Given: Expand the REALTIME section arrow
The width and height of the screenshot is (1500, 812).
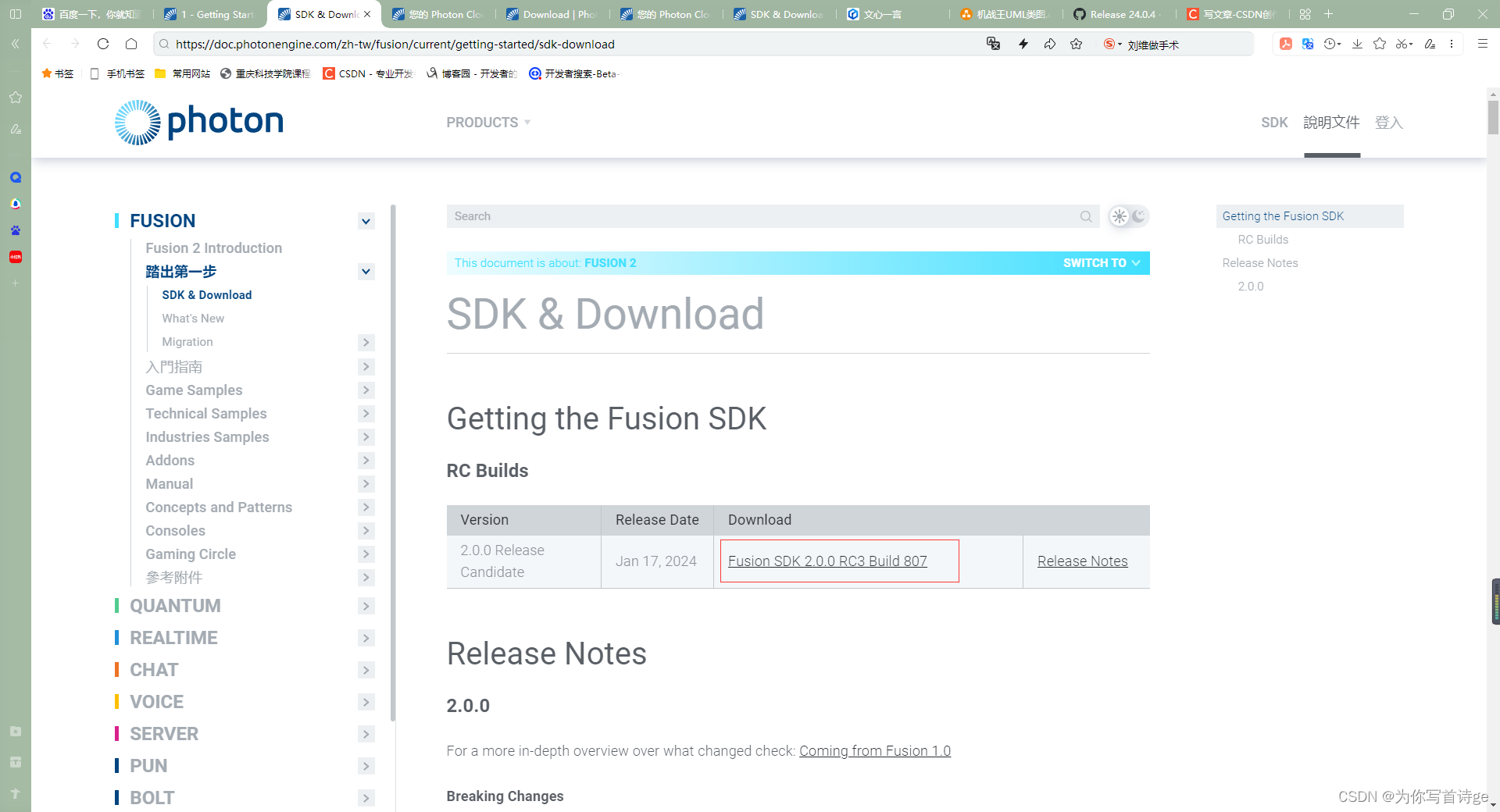Looking at the screenshot, I should tap(366, 638).
